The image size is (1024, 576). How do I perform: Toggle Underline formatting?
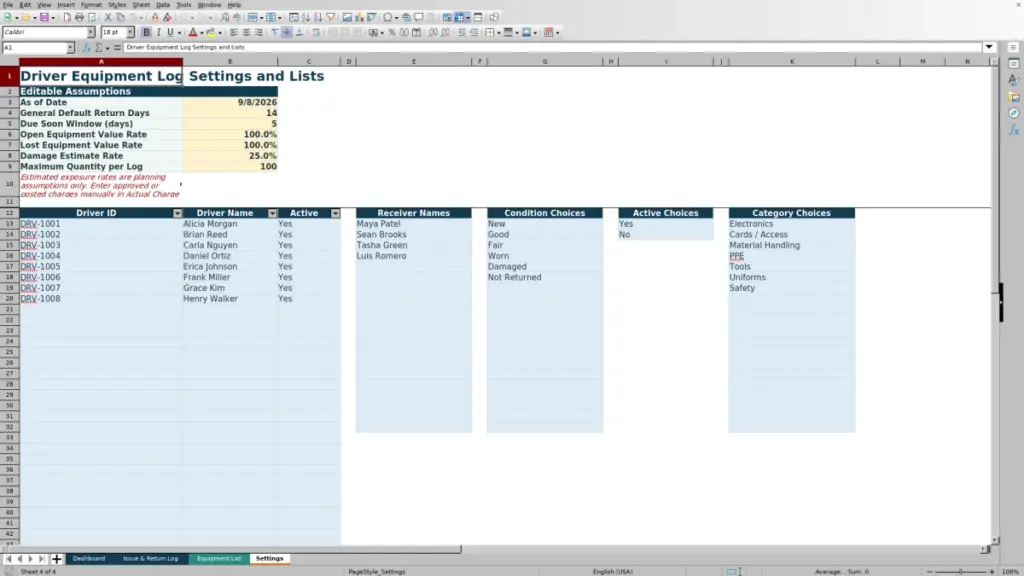[170, 33]
